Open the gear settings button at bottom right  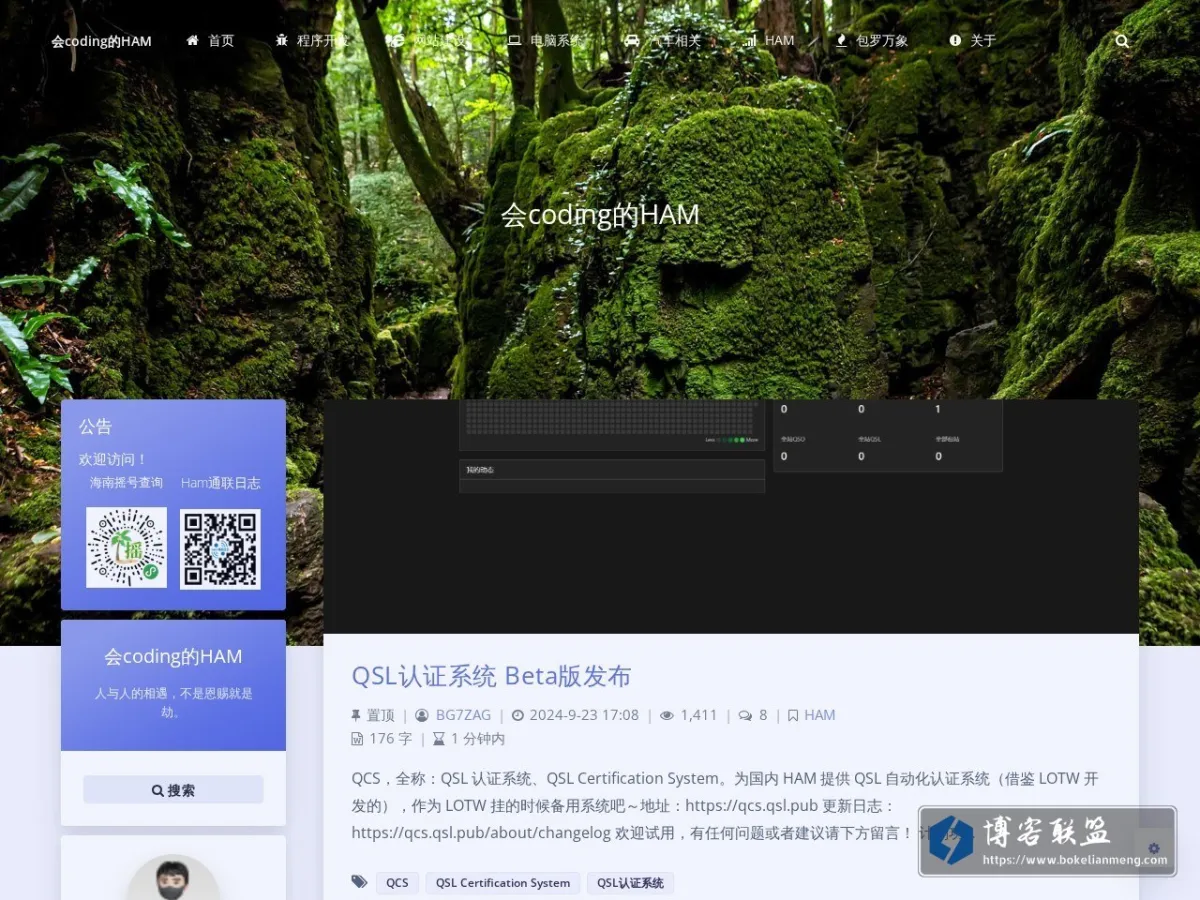coord(1154,848)
